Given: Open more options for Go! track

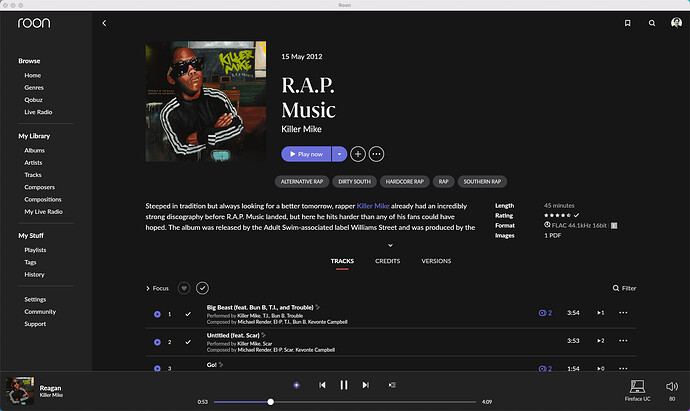Looking at the screenshot, I should pyautogui.click(x=623, y=368).
